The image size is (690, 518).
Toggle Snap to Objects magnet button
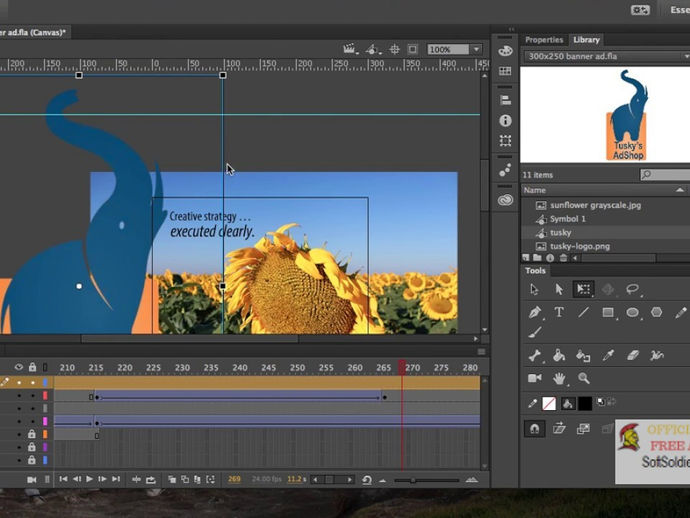535,428
